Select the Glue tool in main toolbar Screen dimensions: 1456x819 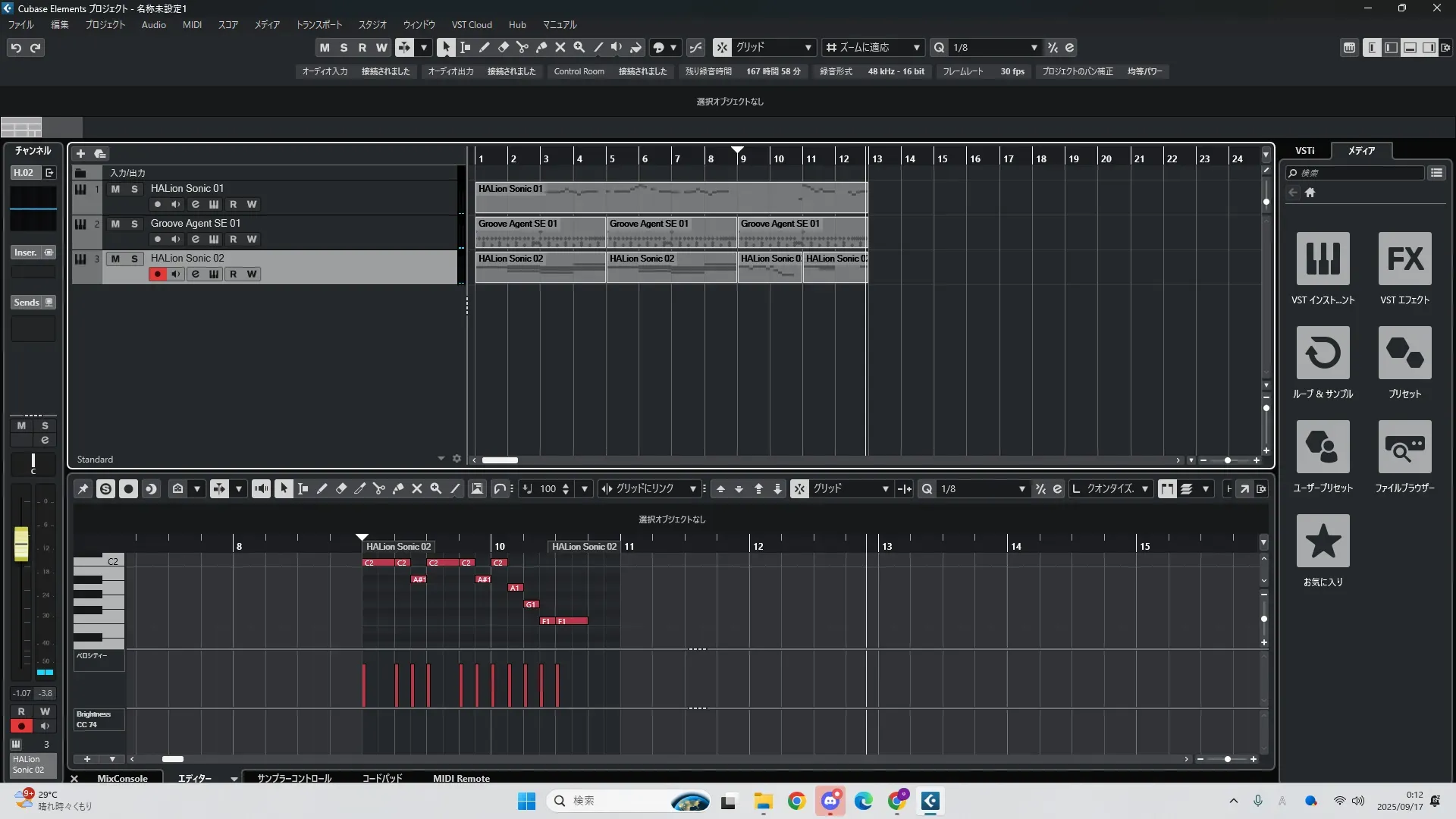541,47
